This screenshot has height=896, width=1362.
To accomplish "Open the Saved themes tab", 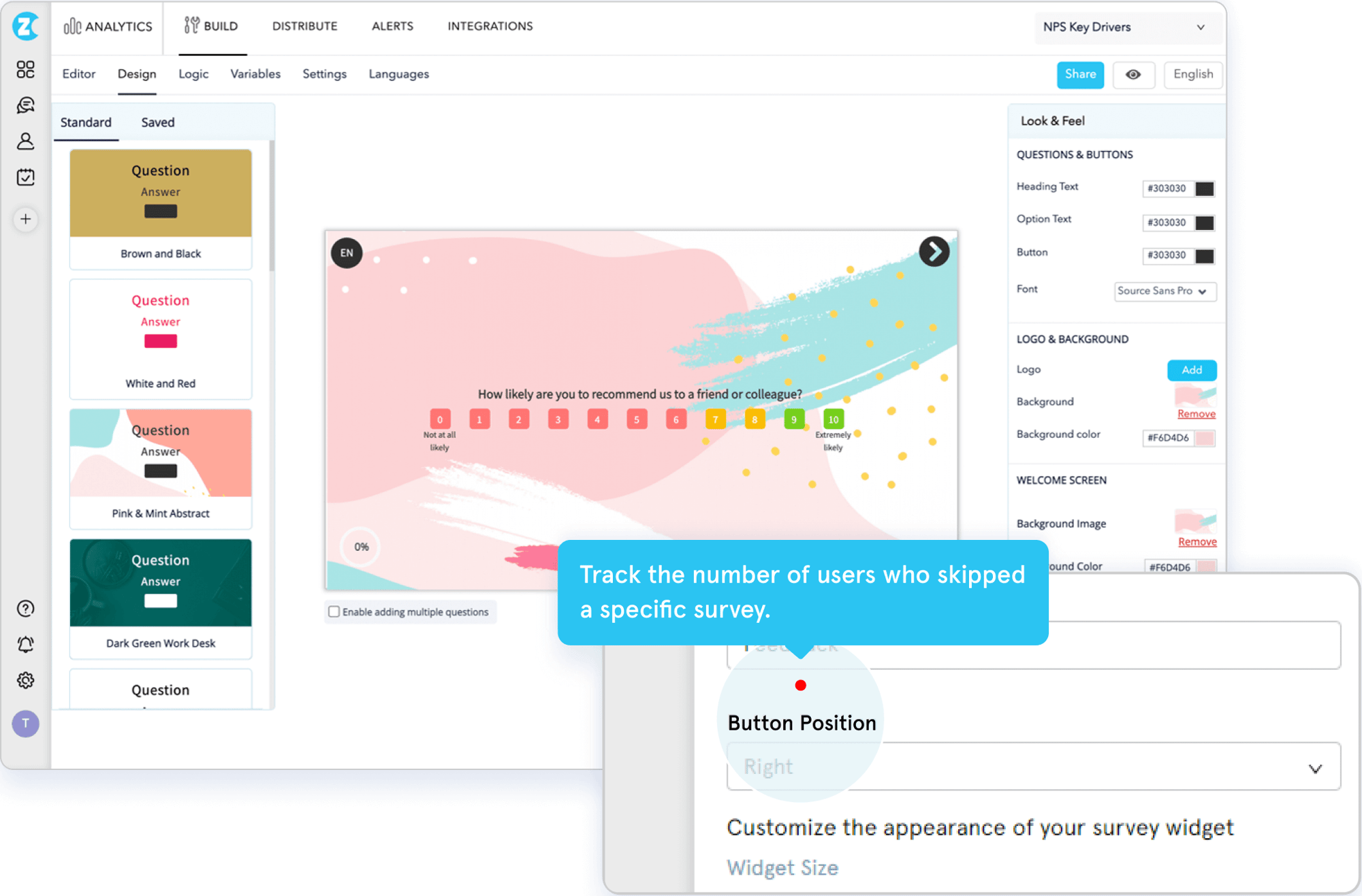I will coord(158,123).
